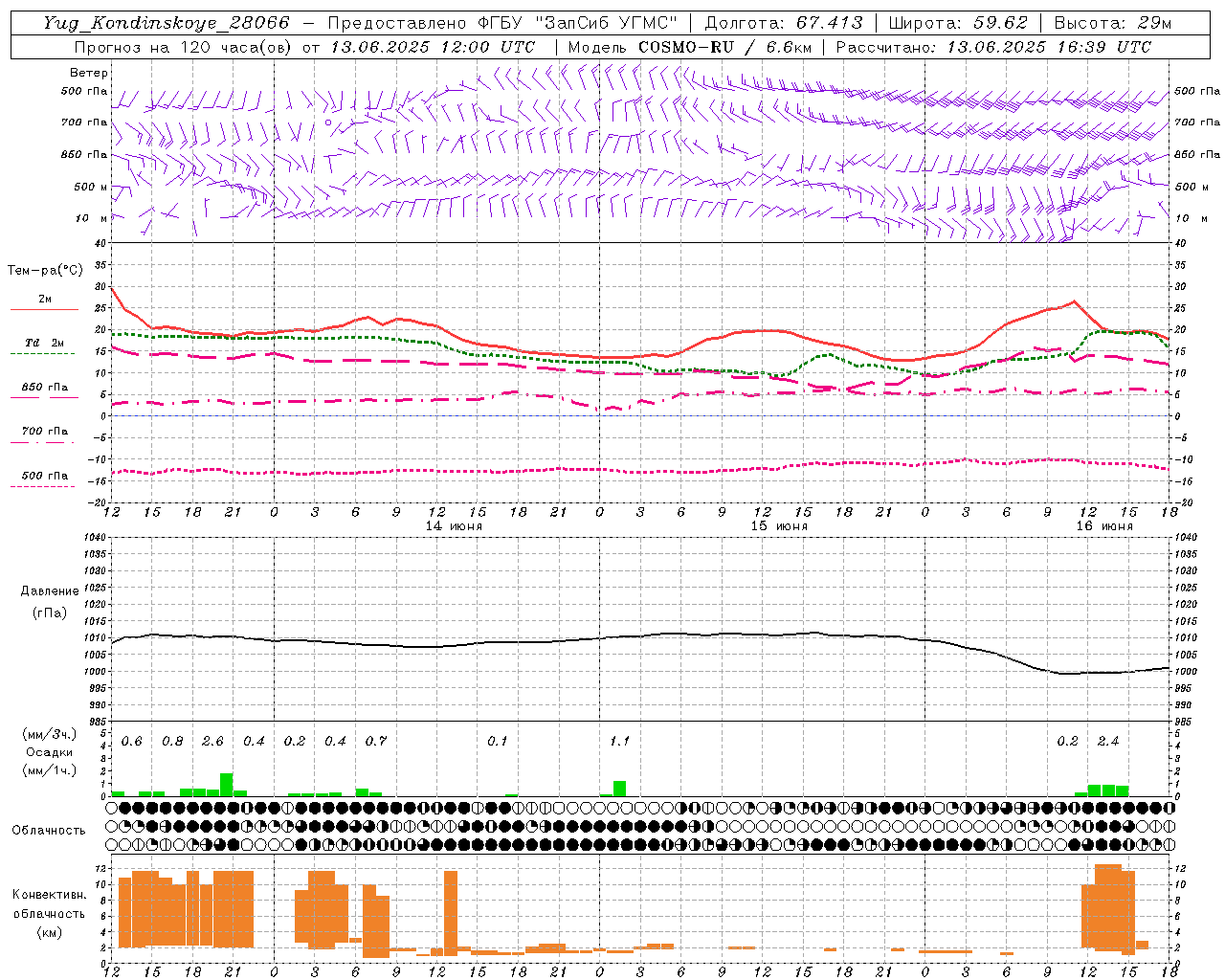Click the dashed line sample under 'Td 2м'
Screen dimensions: 1225x980
(42, 353)
